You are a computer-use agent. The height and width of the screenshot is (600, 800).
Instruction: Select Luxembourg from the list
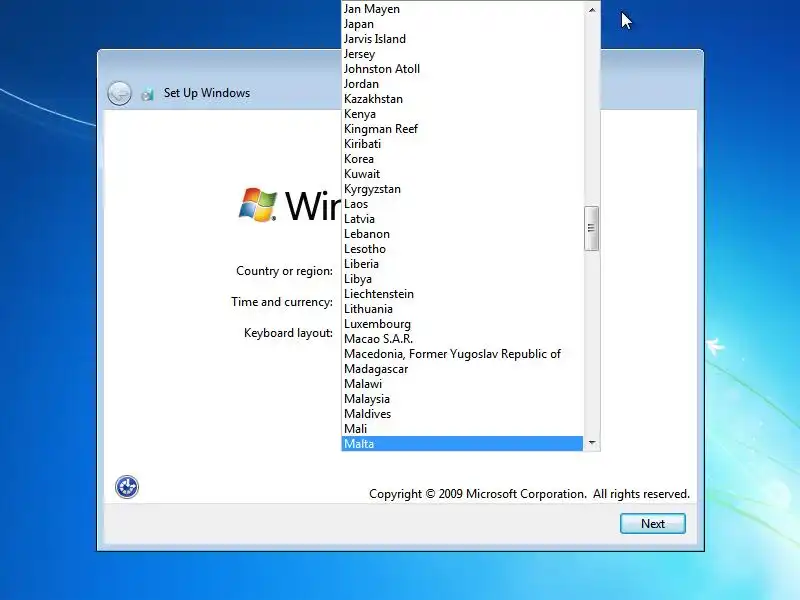pyautogui.click(x=462, y=324)
